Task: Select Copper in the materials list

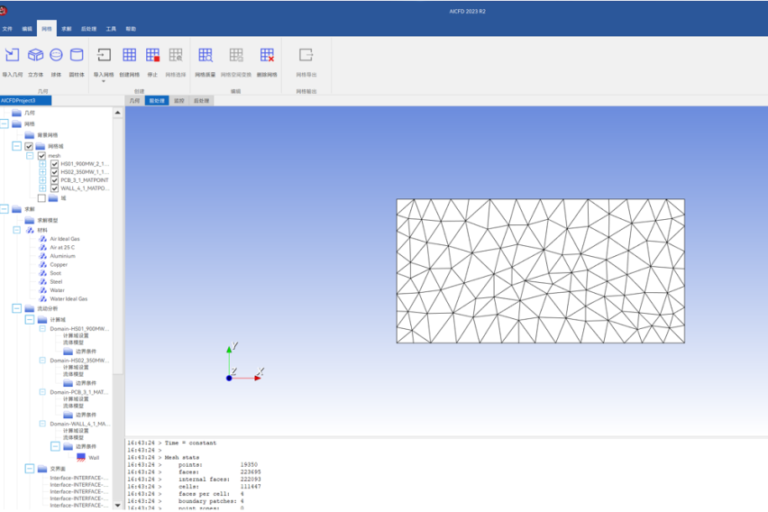Action: pos(59,265)
